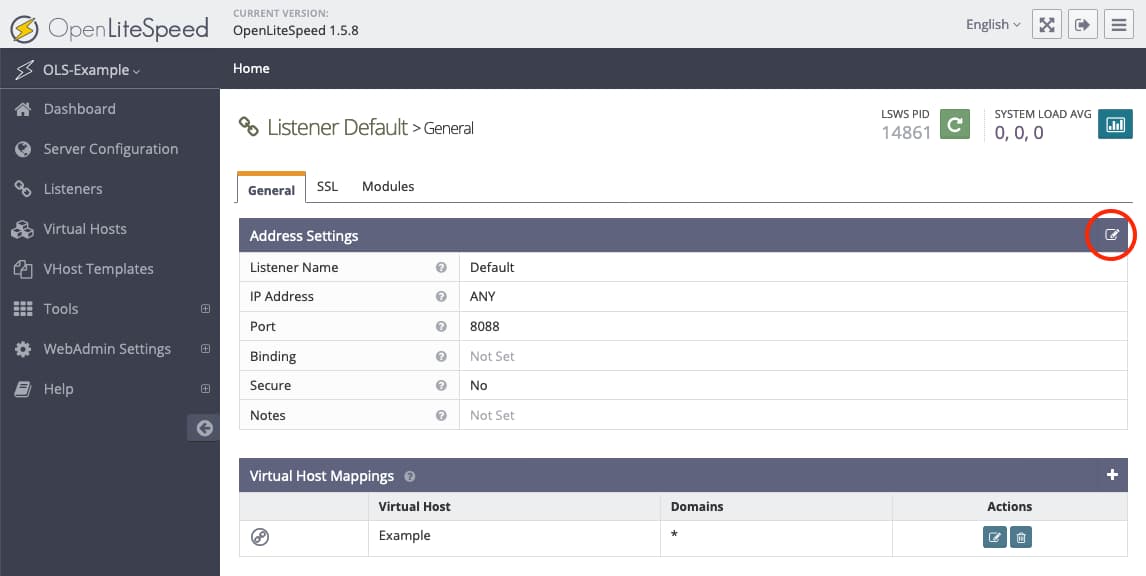Go to Listeners in sidebar

(x=72, y=189)
